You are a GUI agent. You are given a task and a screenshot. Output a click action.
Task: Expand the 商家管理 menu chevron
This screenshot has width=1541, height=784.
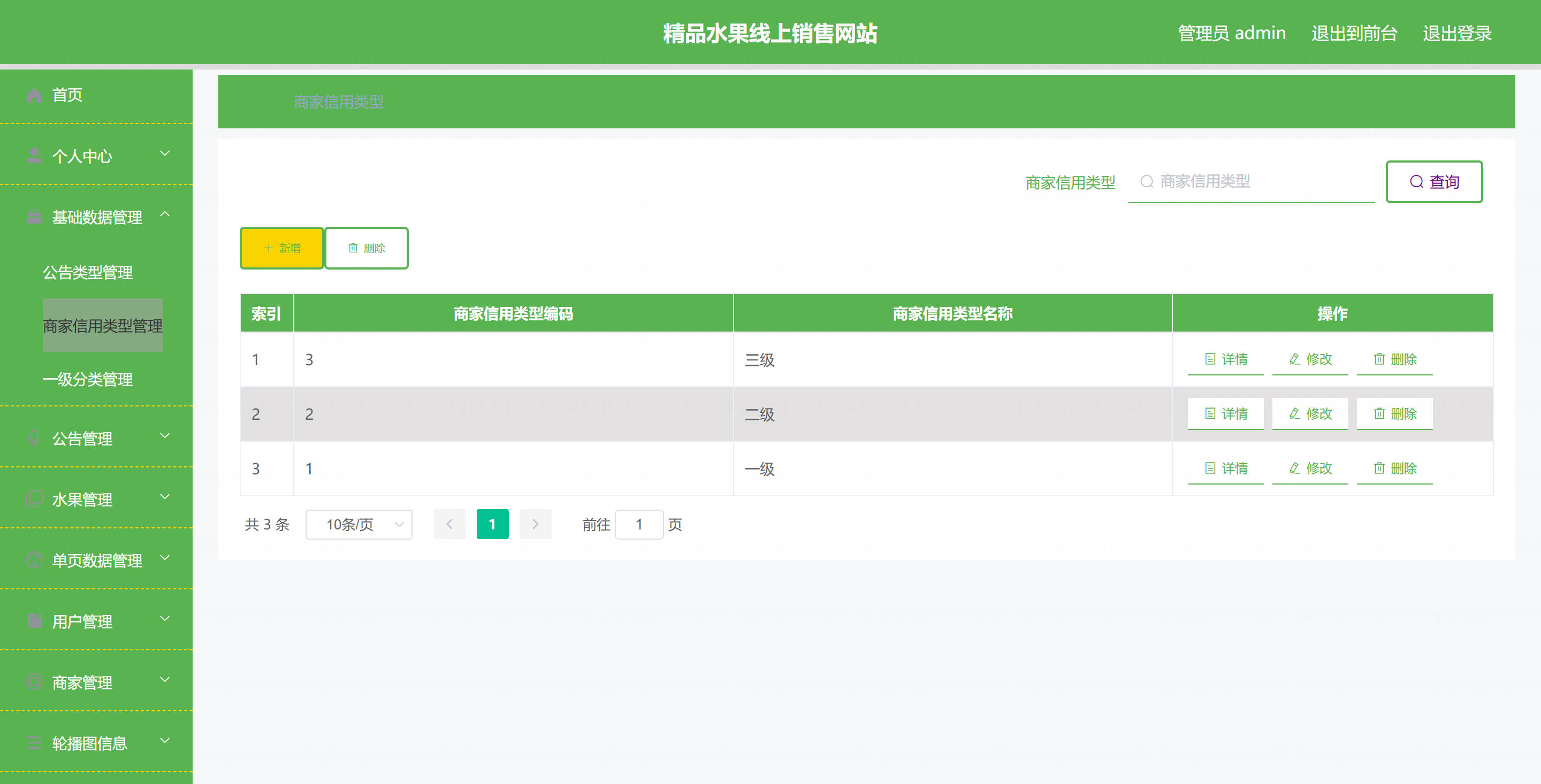tap(165, 680)
